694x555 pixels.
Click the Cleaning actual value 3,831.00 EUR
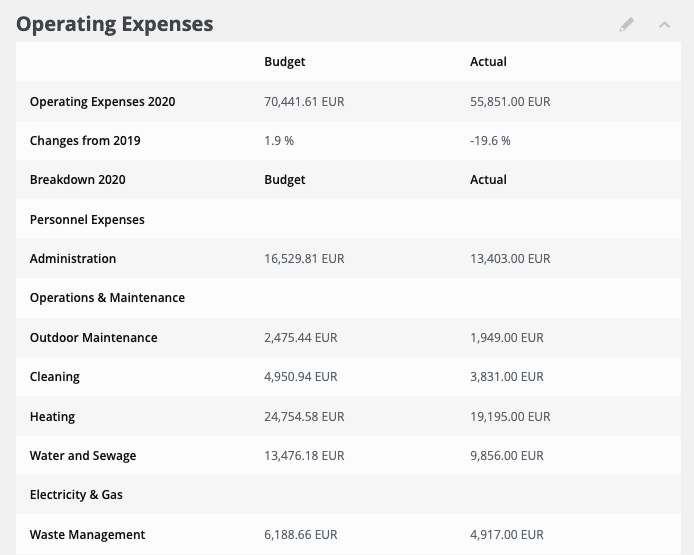[x=507, y=377]
